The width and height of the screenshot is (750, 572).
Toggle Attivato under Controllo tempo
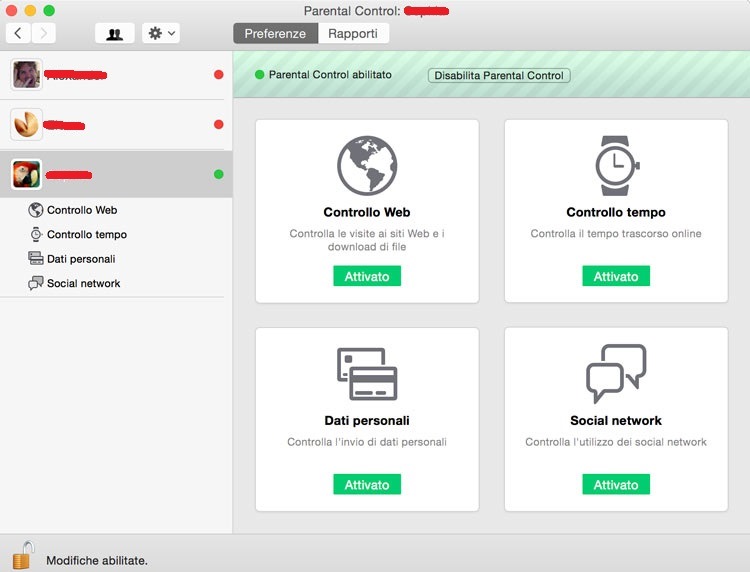tap(616, 276)
